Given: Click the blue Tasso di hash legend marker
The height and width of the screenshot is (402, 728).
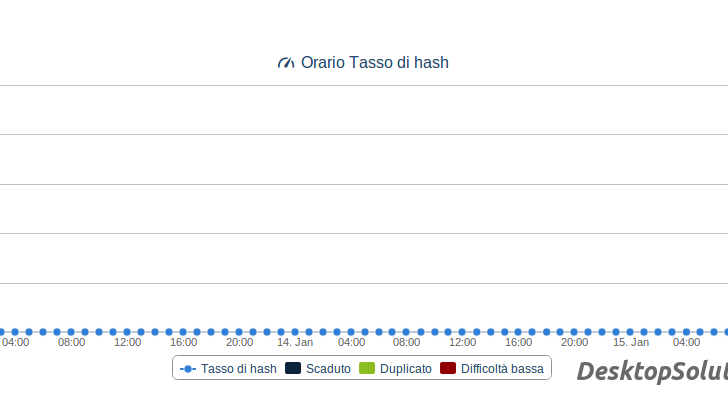Looking at the screenshot, I should pos(187,369).
